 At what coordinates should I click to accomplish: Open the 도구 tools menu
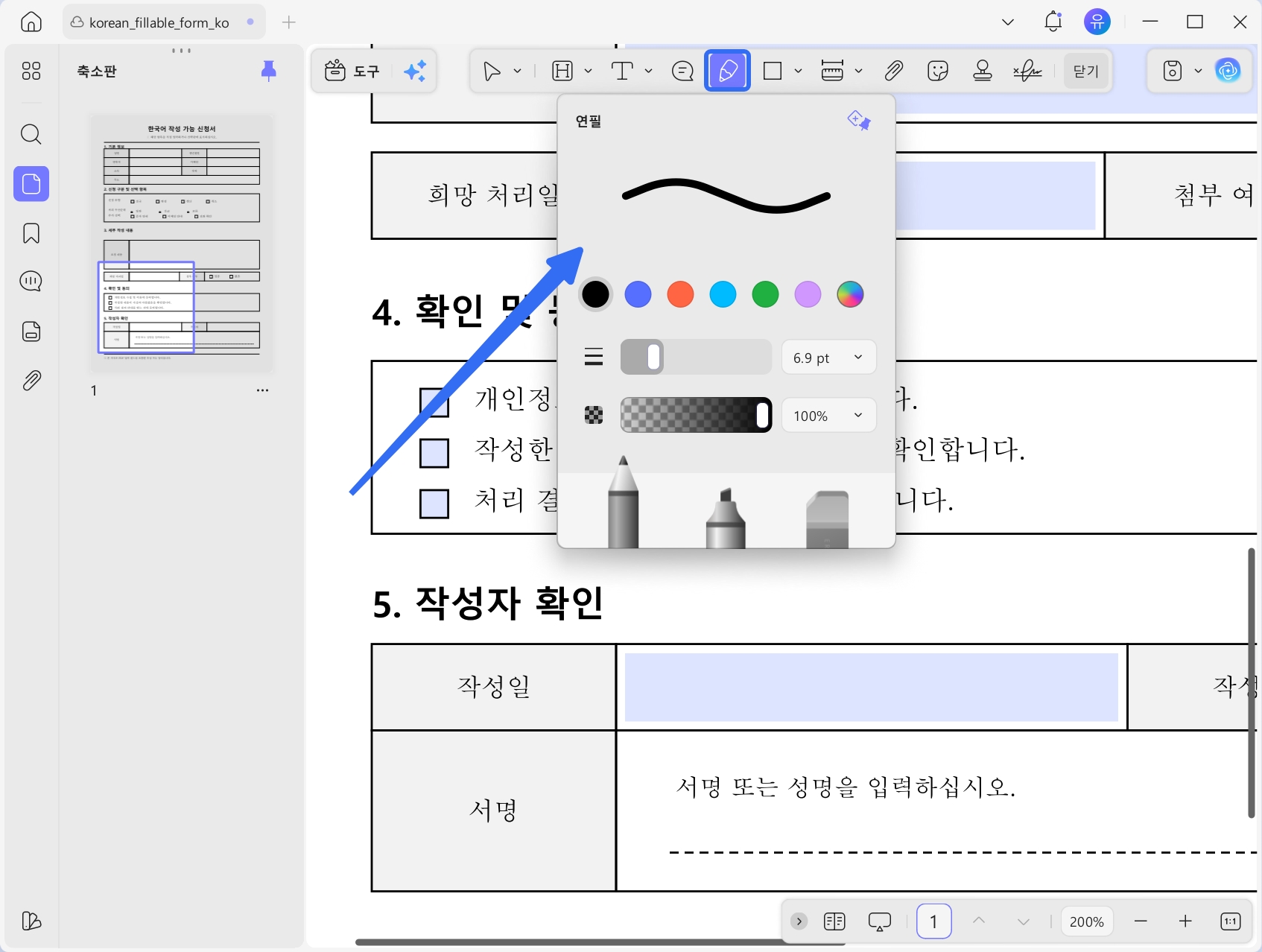(352, 71)
